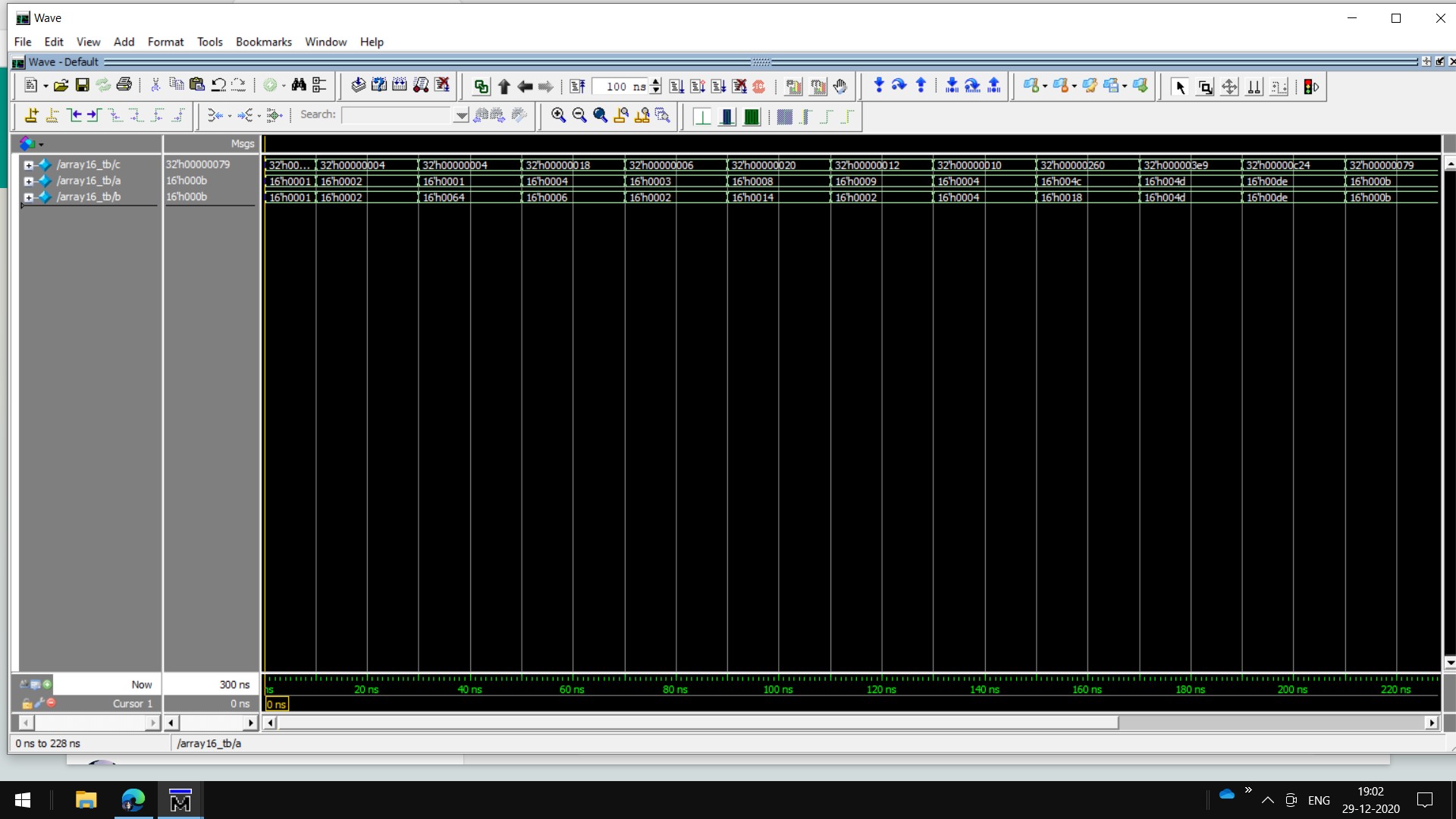Open the Bookmarks menu
Viewport: 1456px width, 819px height.
coord(263,42)
